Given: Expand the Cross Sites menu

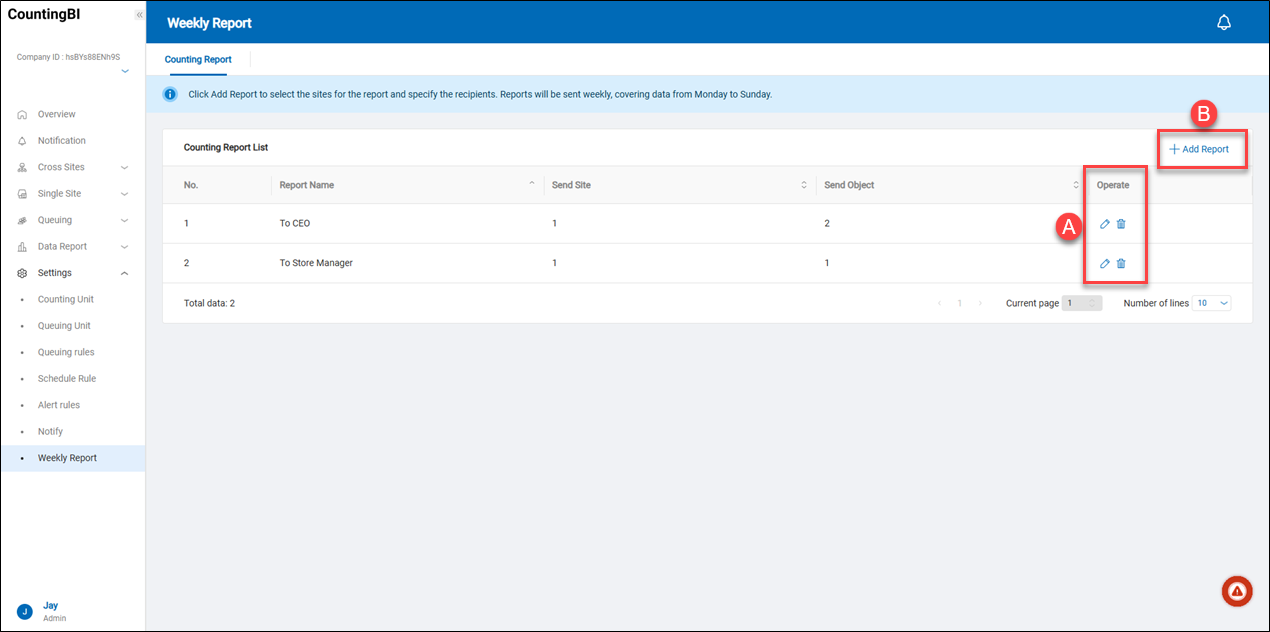Looking at the screenshot, I should pos(72,167).
